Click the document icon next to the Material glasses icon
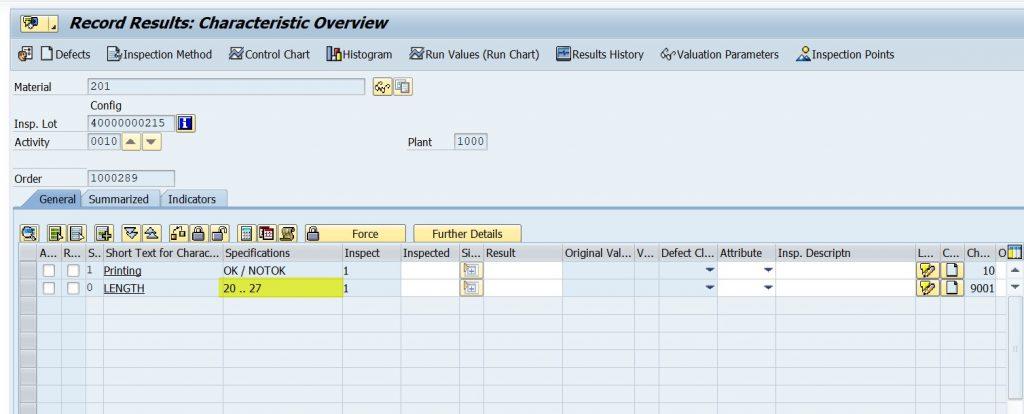This screenshot has width=1024, height=414. (403, 86)
